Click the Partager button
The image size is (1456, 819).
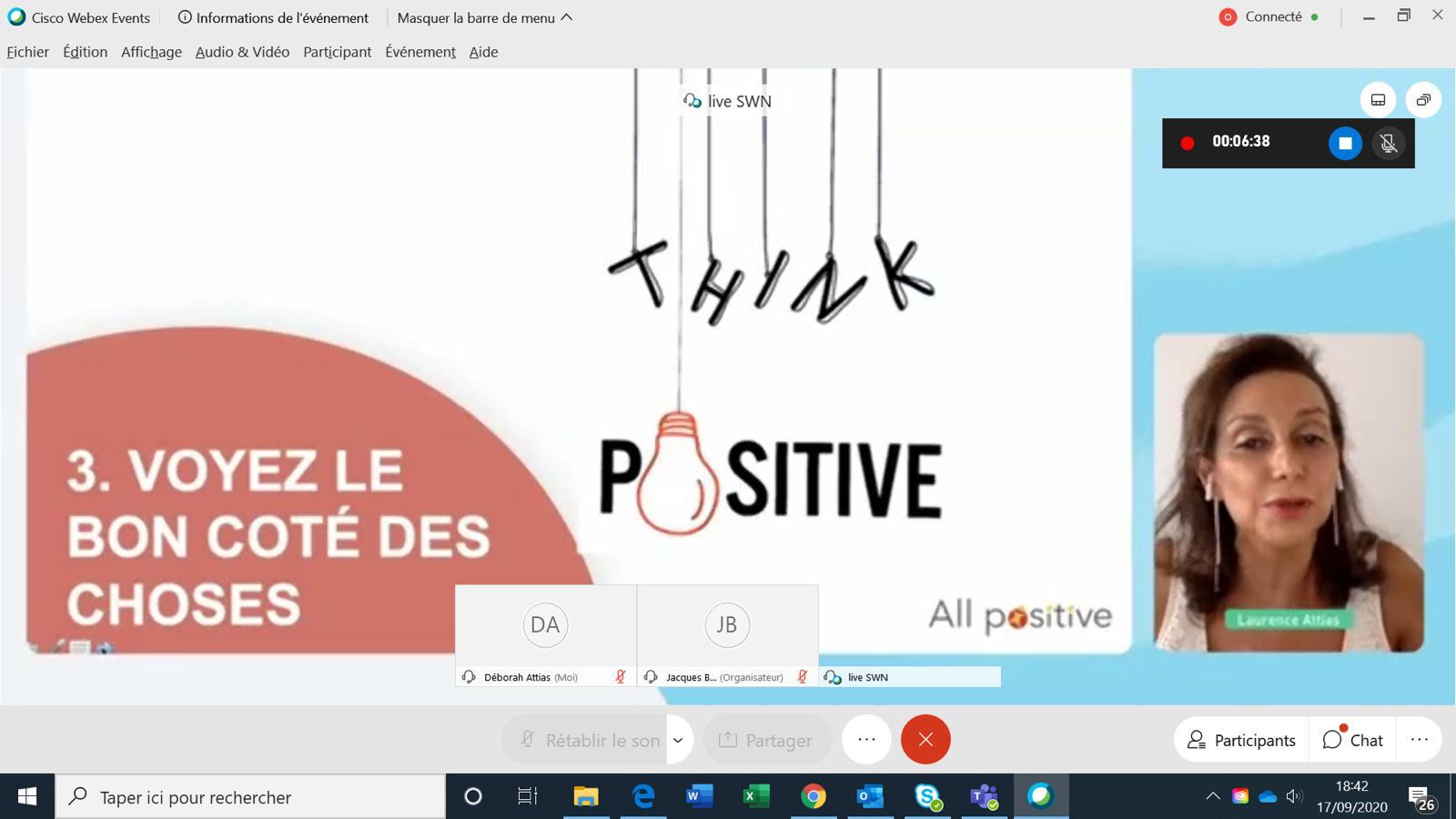(x=767, y=740)
